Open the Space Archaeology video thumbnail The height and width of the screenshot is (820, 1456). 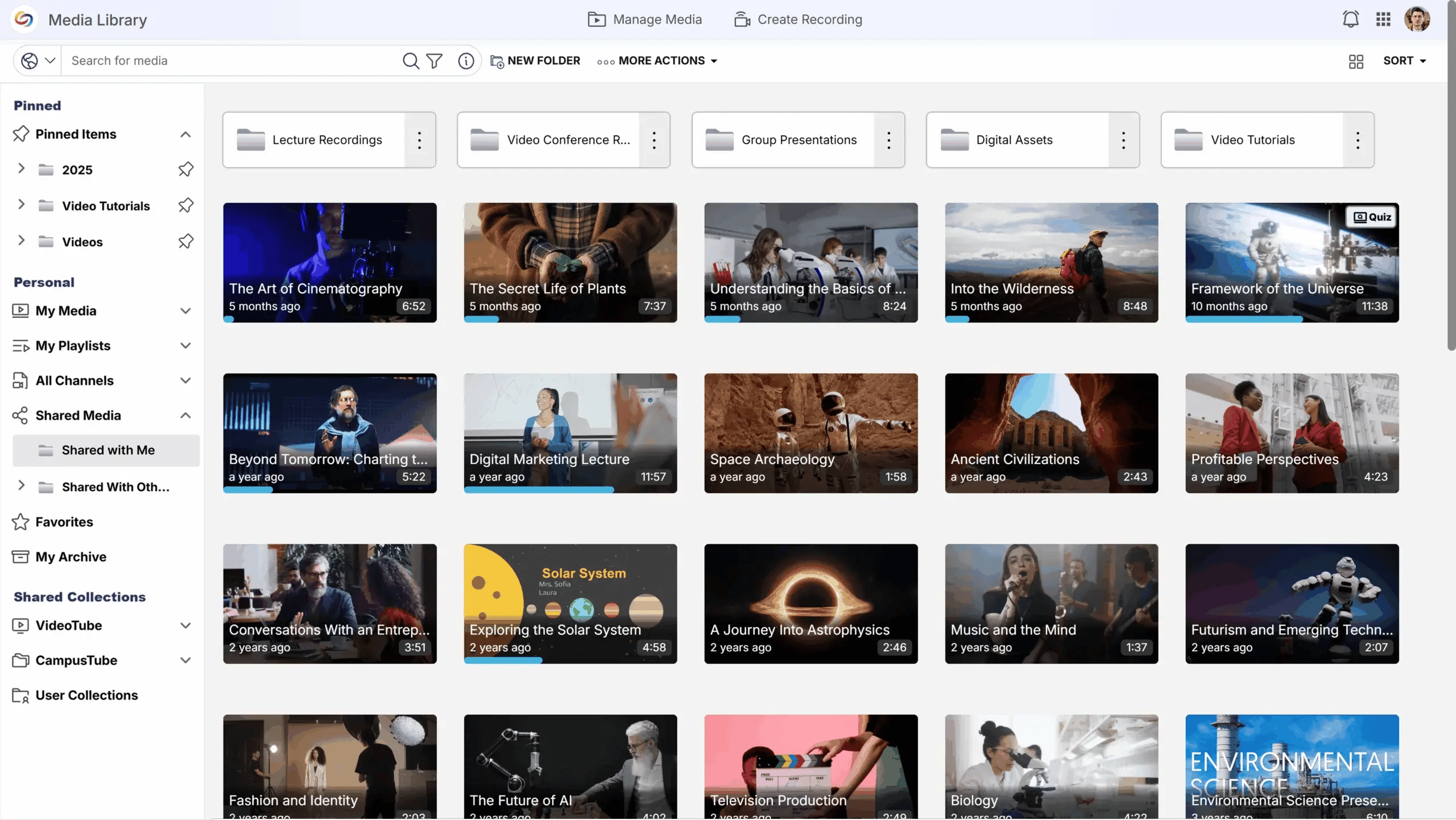point(811,433)
